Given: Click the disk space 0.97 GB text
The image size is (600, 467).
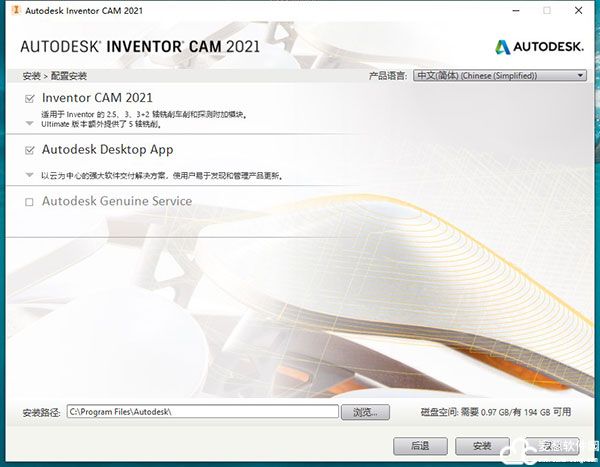Looking at the screenshot, I should coord(496,412).
